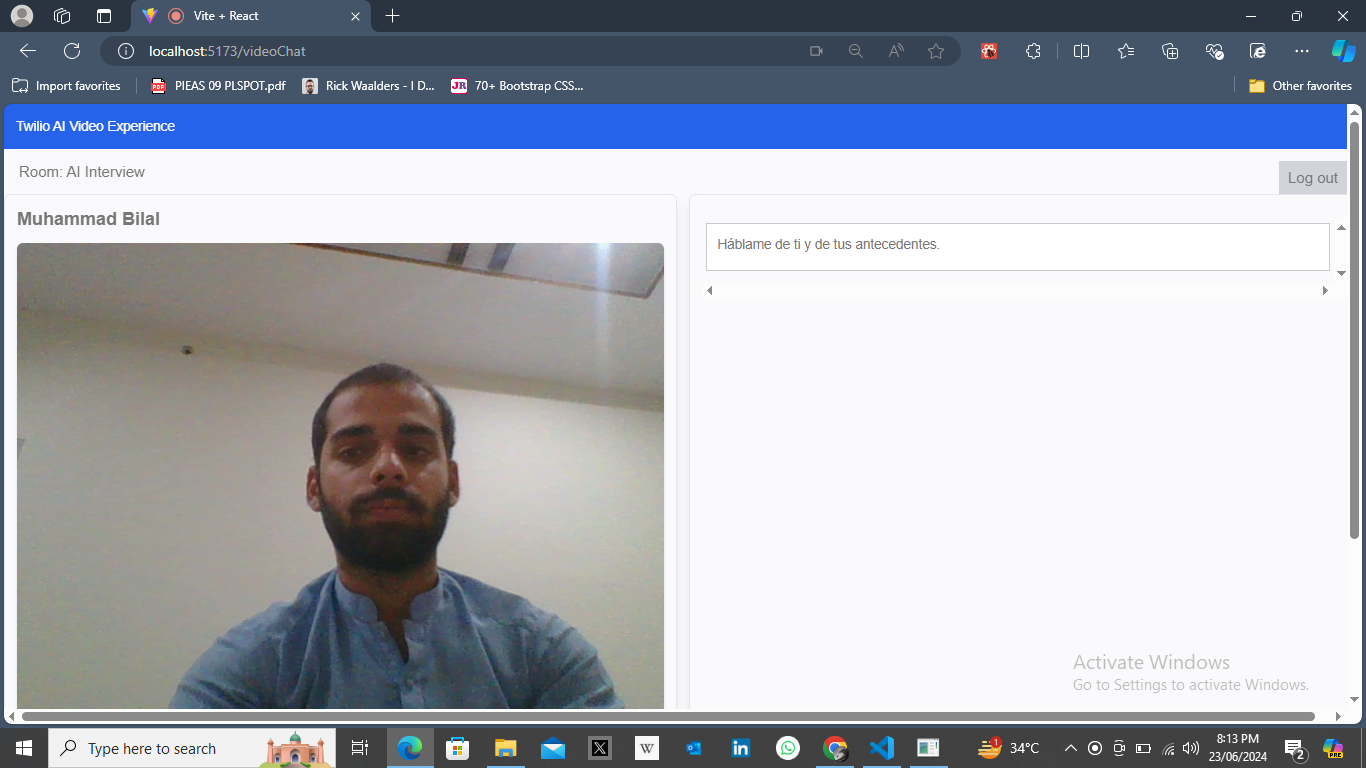The height and width of the screenshot is (768, 1366).
Task: Click the question box scroll-up arrow
Action: tap(1341, 229)
